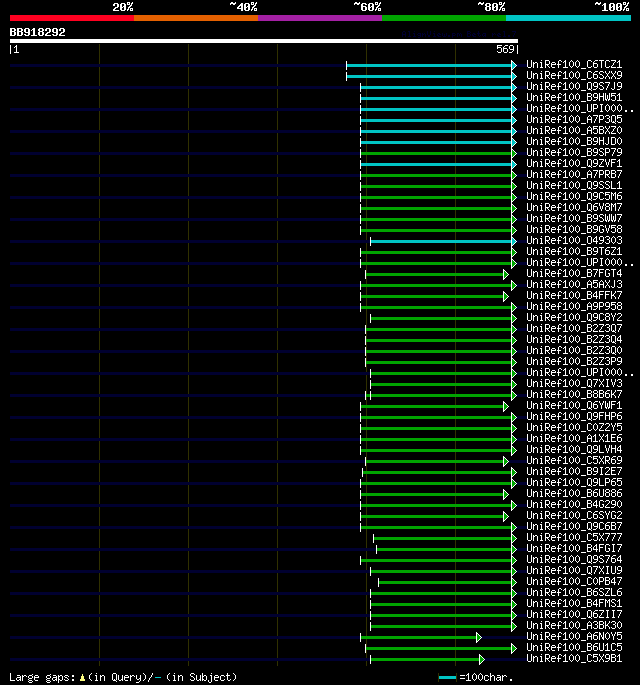Click the purple ~60% identity color segment
640x685 pixels.
pos(320,18)
